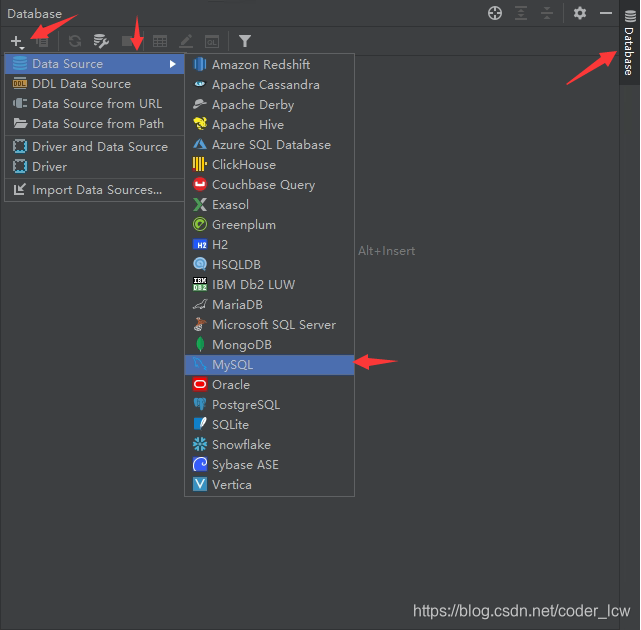The height and width of the screenshot is (630, 641).
Task: Select Couchbase Query data source
Action: pos(269,185)
